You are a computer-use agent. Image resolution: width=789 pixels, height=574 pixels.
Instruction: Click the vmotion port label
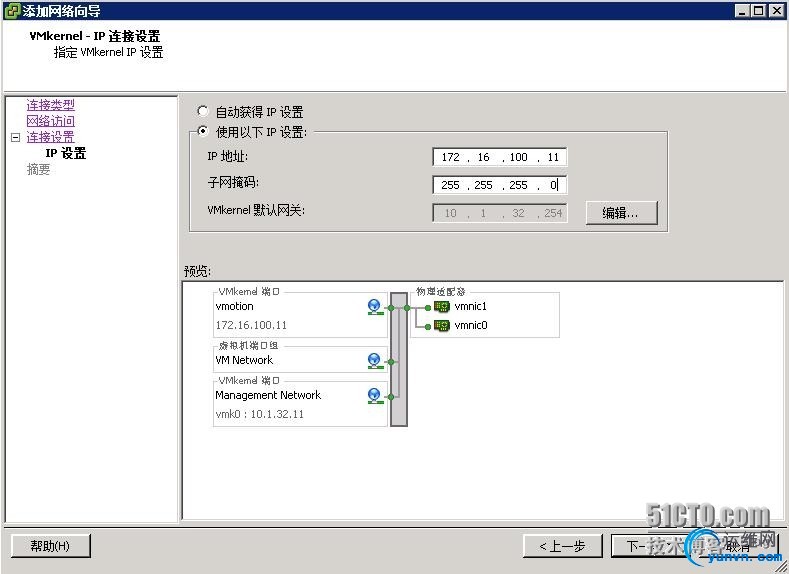[x=234, y=306]
